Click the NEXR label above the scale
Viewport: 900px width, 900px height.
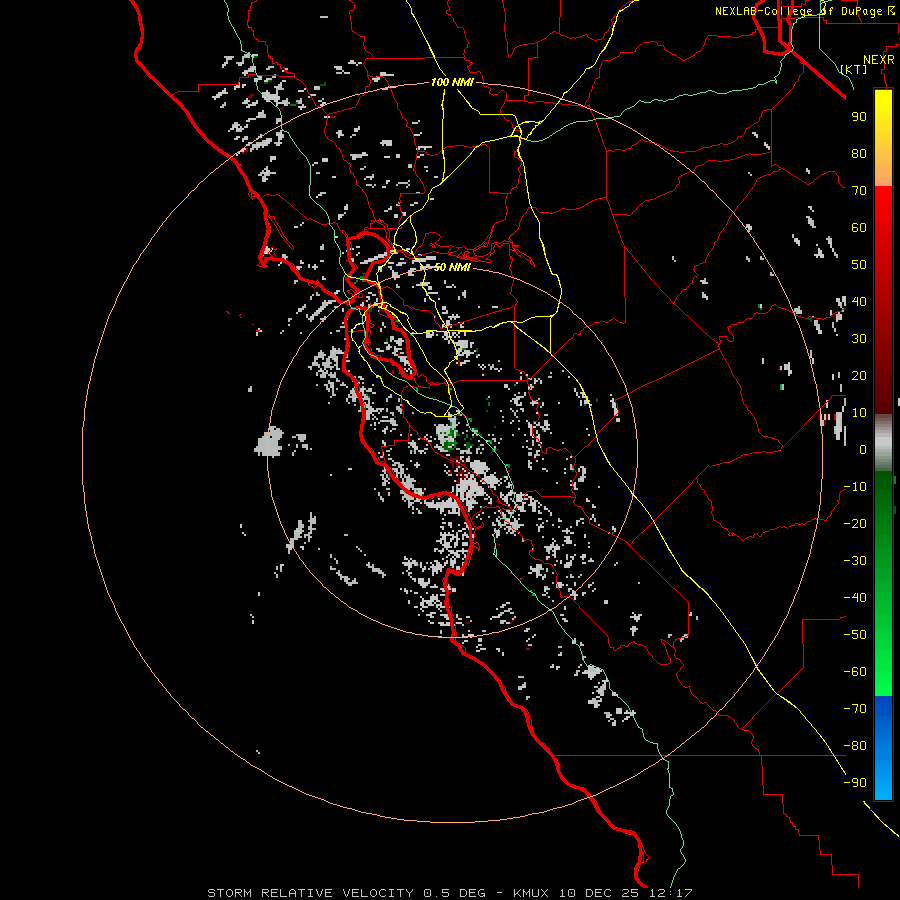[879, 60]
